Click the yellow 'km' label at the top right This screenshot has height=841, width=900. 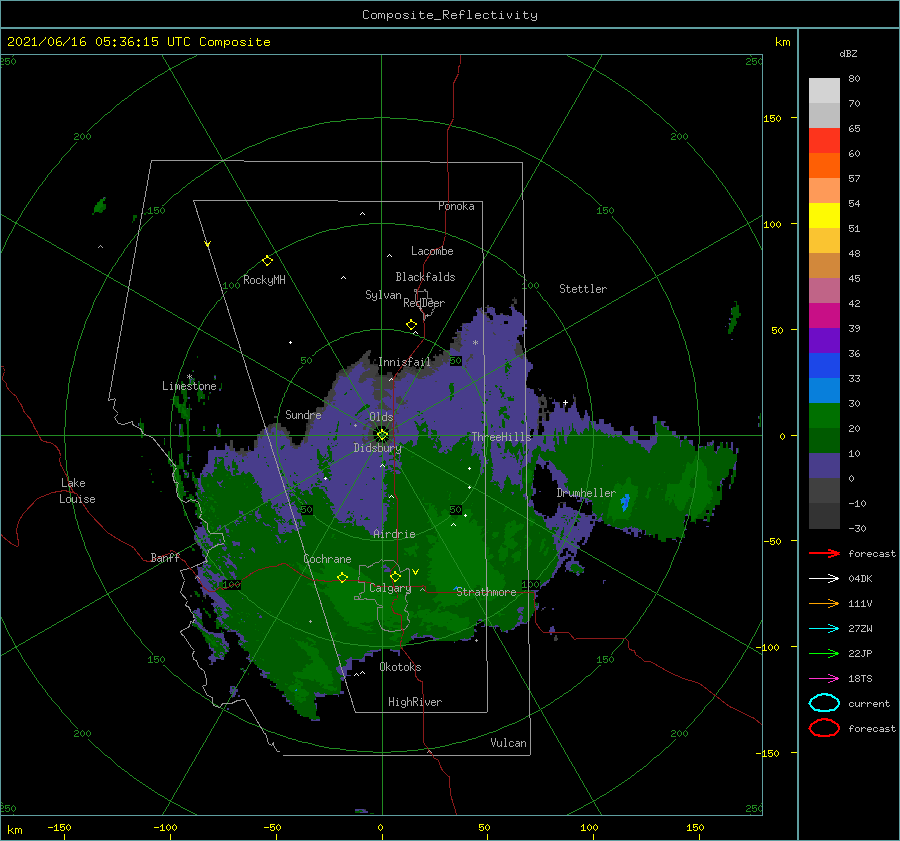(x=782, y=42)
